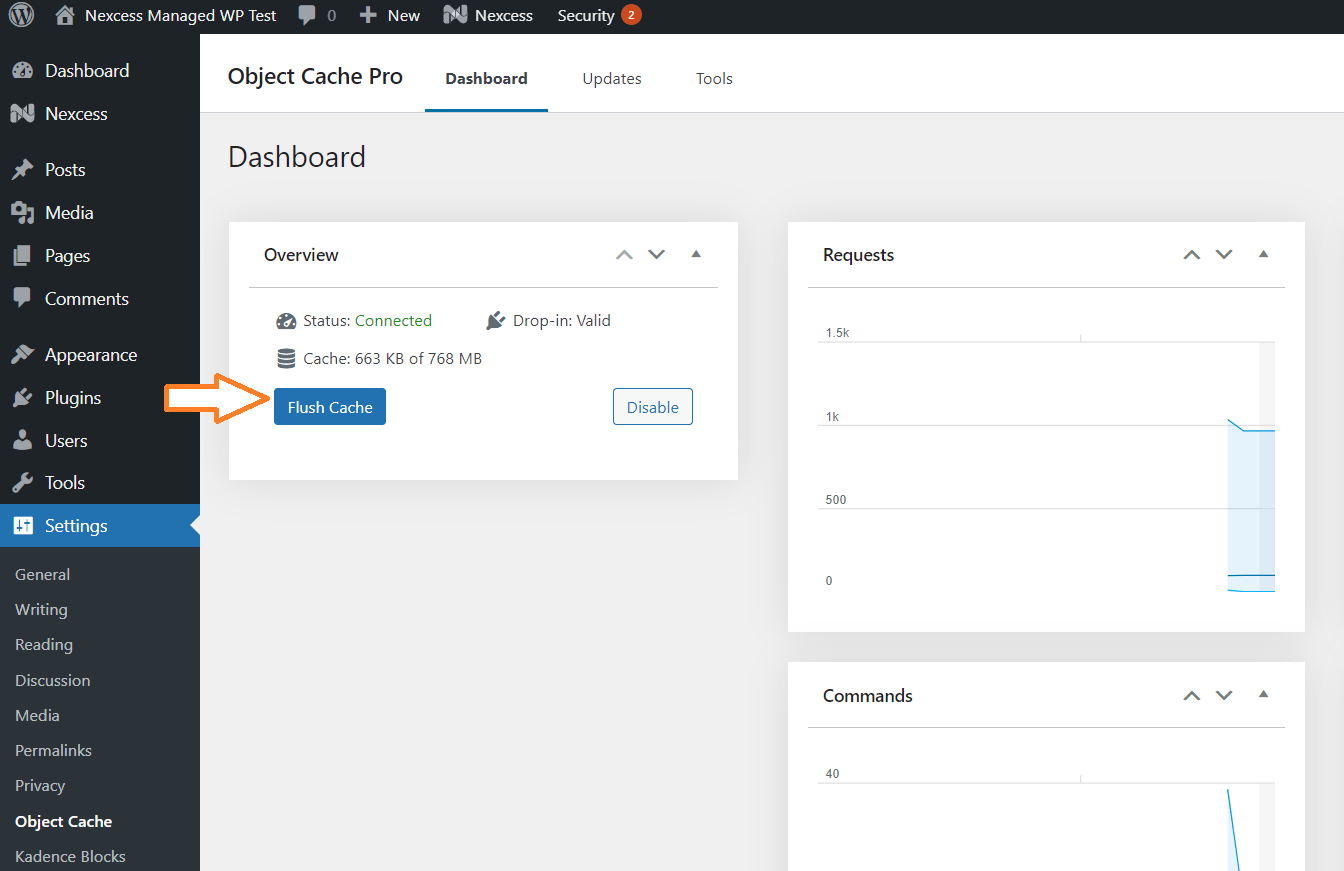This screenshot has width=1344, height=871.
Task: Click the Cache 663 KB of 768 MB text
Action: click(392, 358)
